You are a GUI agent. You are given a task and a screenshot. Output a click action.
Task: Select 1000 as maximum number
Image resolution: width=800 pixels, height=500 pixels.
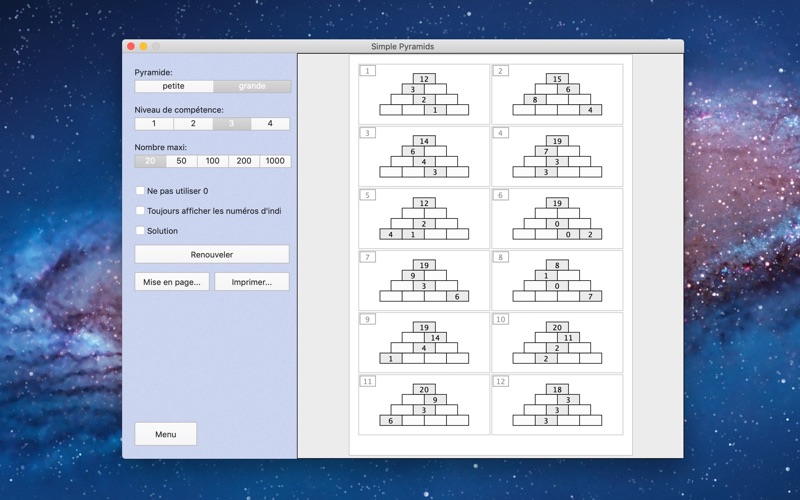click(x=275, y=161)
